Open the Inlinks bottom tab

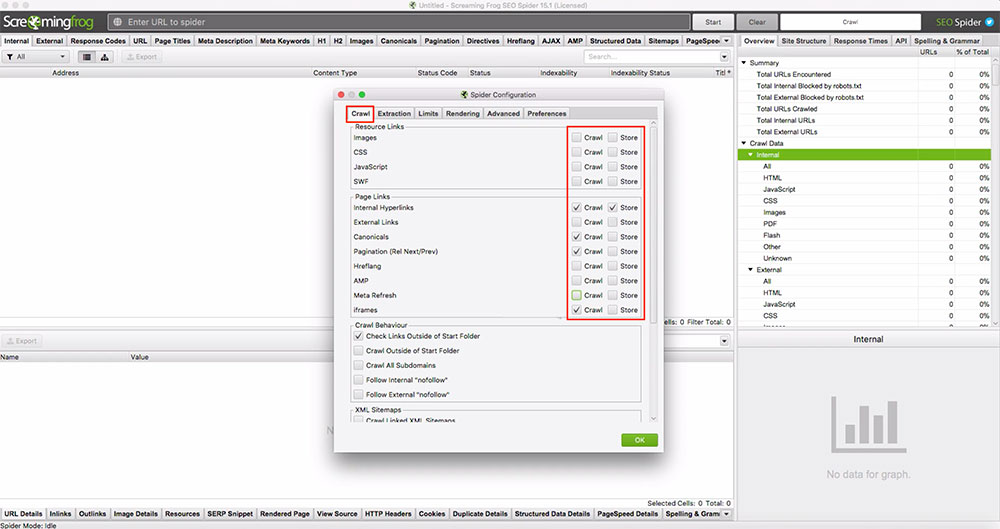pyautogui.click(x=61, y=514)
